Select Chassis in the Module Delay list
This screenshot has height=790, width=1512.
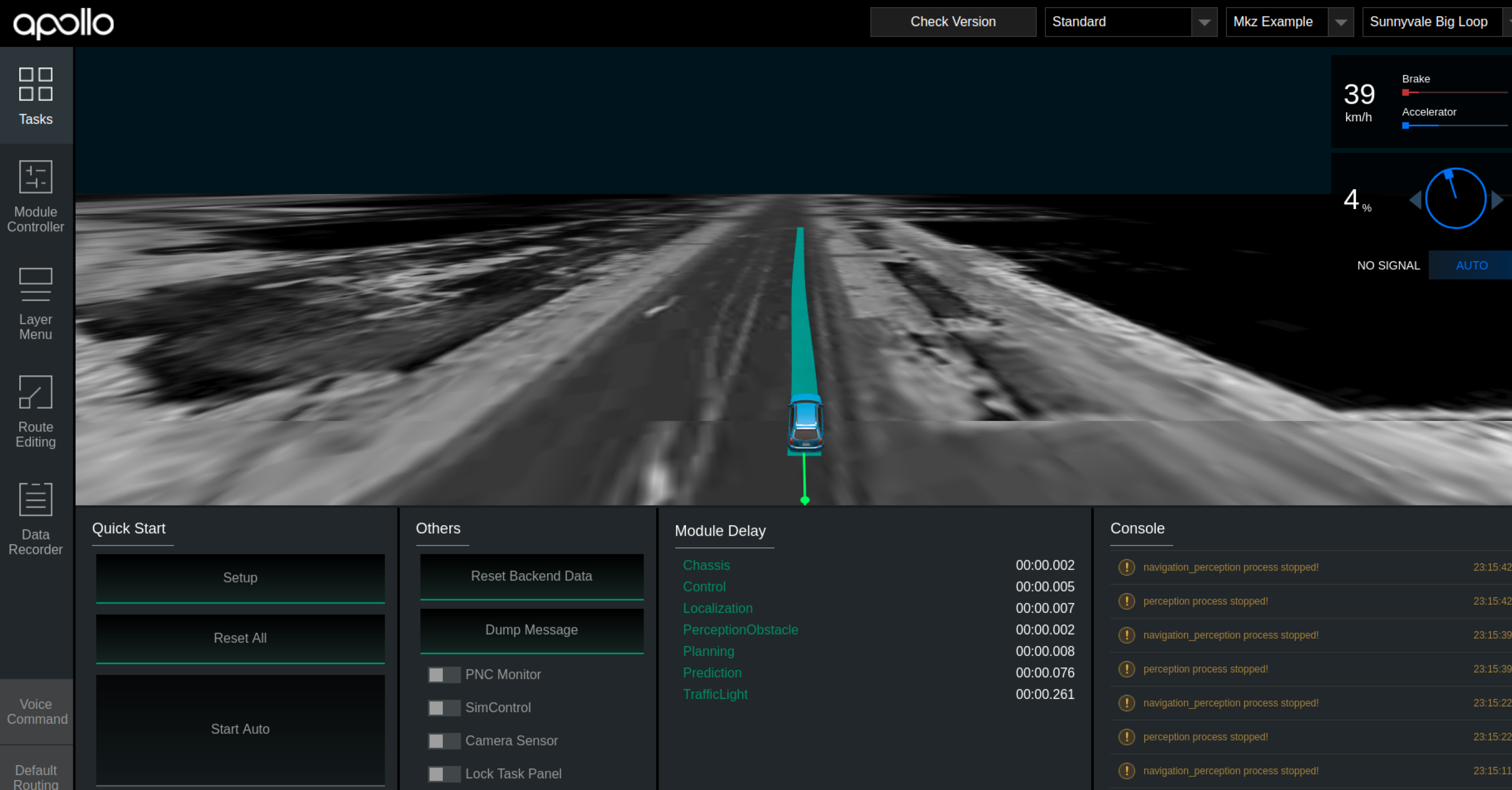pos(706,565)
